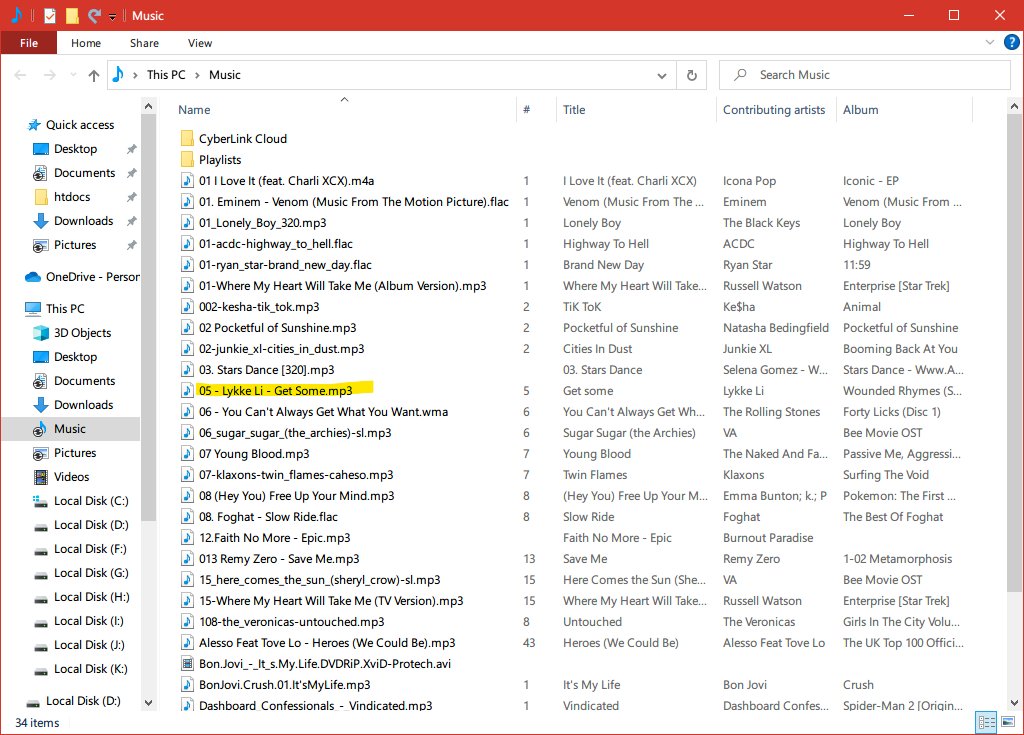Viewport: 1024px width, 735px height.
Task: Open the Recent locations dropdown arrow
Action: tap(72, 75)
